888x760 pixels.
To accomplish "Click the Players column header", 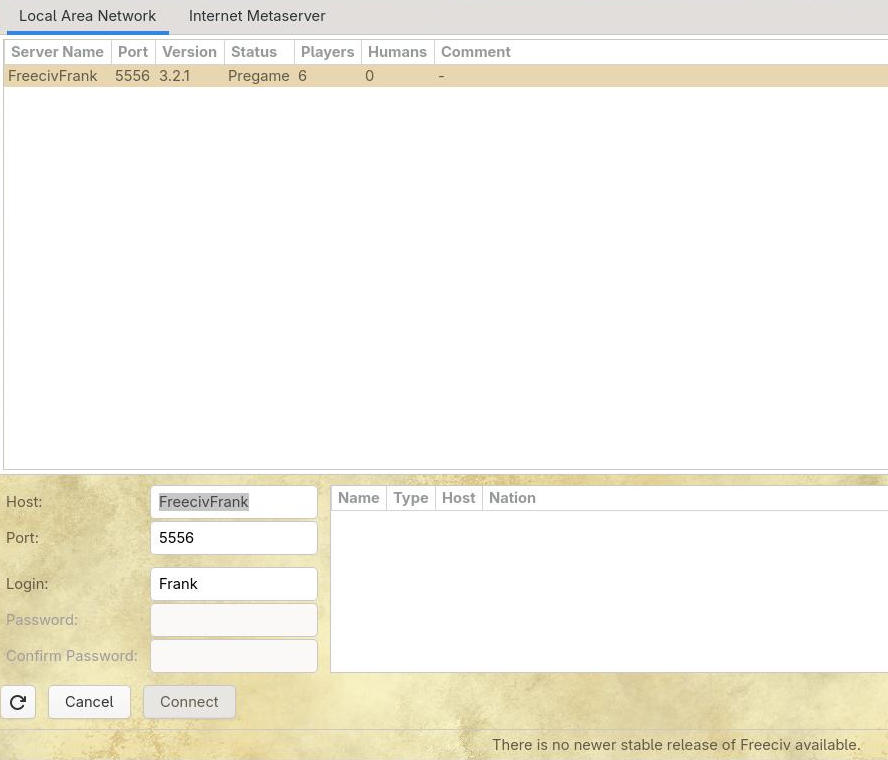I will tap(327, 52).
